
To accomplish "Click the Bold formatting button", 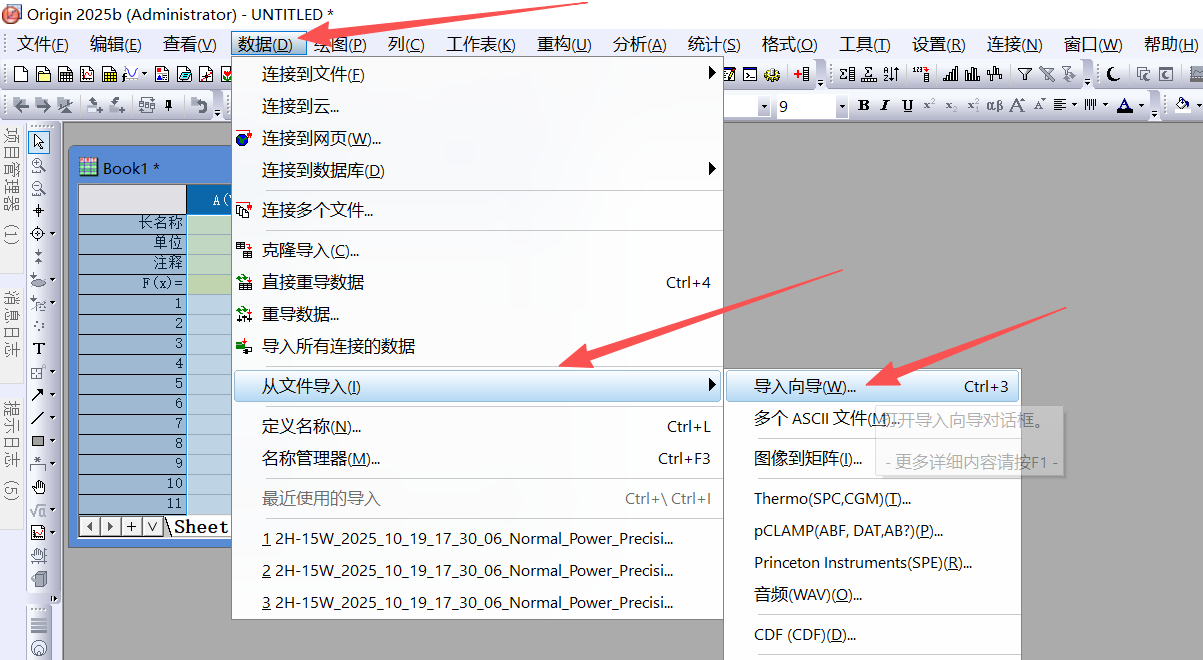I will (x=863, y=106).
